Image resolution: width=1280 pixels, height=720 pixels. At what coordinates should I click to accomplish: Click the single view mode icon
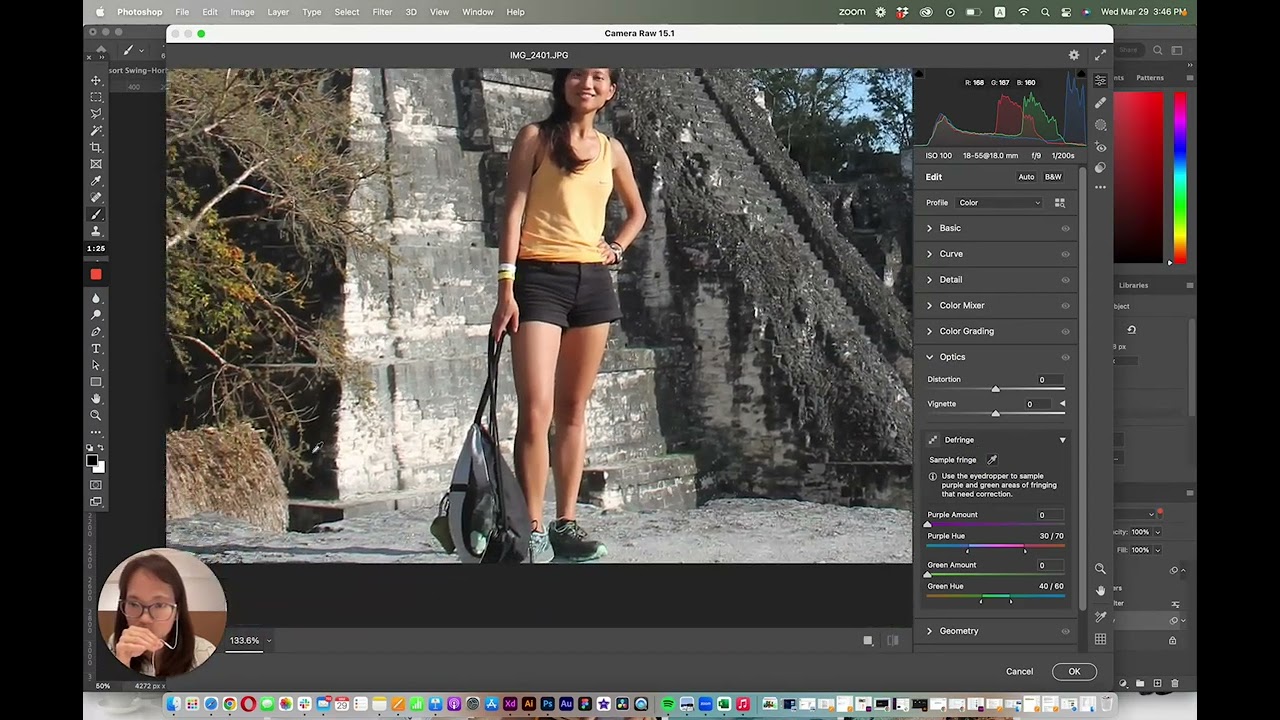pyautogui.click(x=868, y=641)
